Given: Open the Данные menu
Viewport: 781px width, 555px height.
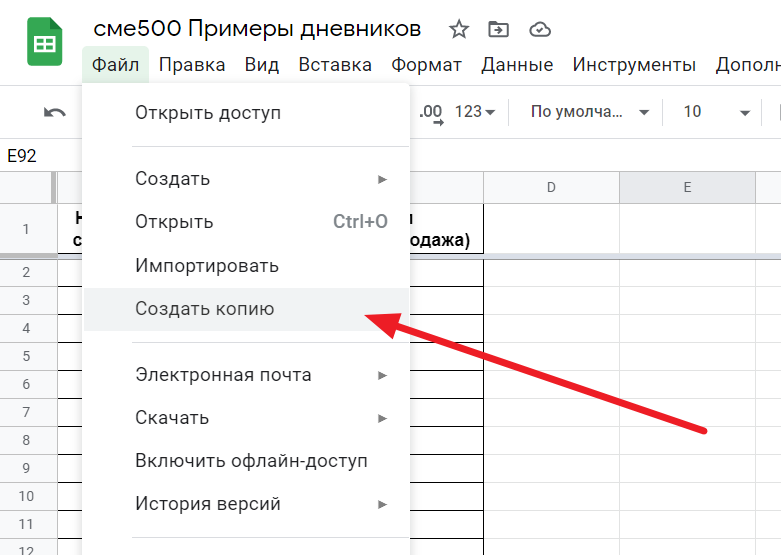Looking at the screenshot, I should coord(517,65).
